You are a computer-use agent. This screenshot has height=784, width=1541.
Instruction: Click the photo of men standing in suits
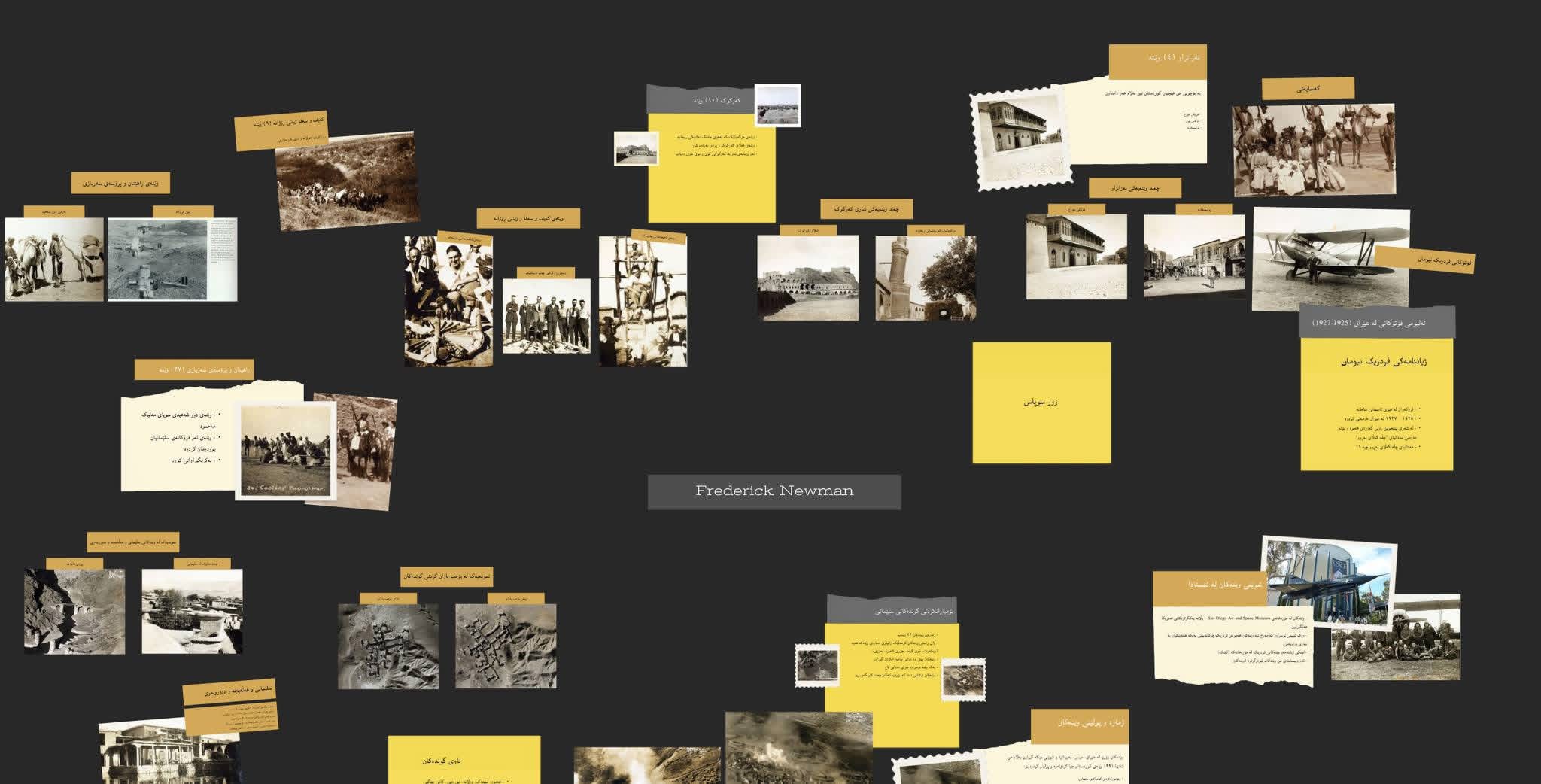click(x=546, y=316)
